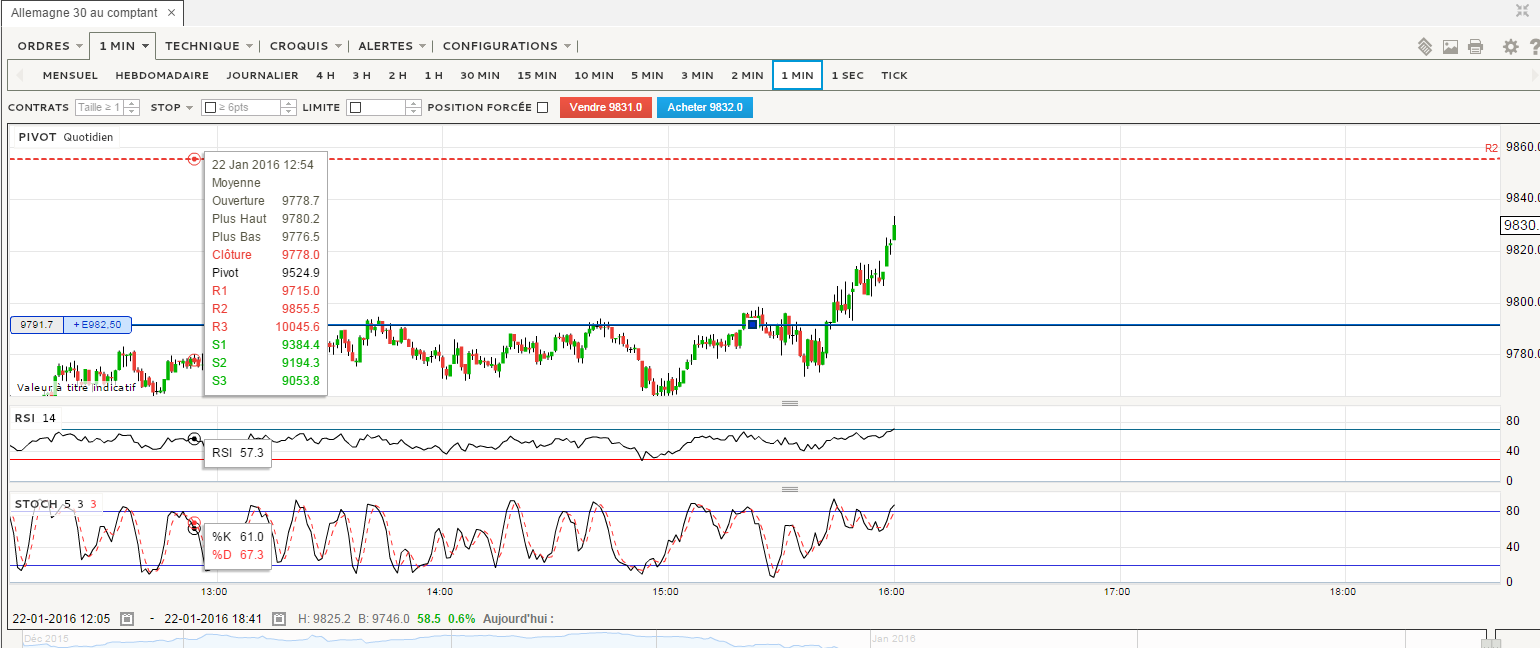The width and height of the screenshot is (1540, 648).
Task: Grab splitter handle above STOCH panel
Action: click(790, 489)
